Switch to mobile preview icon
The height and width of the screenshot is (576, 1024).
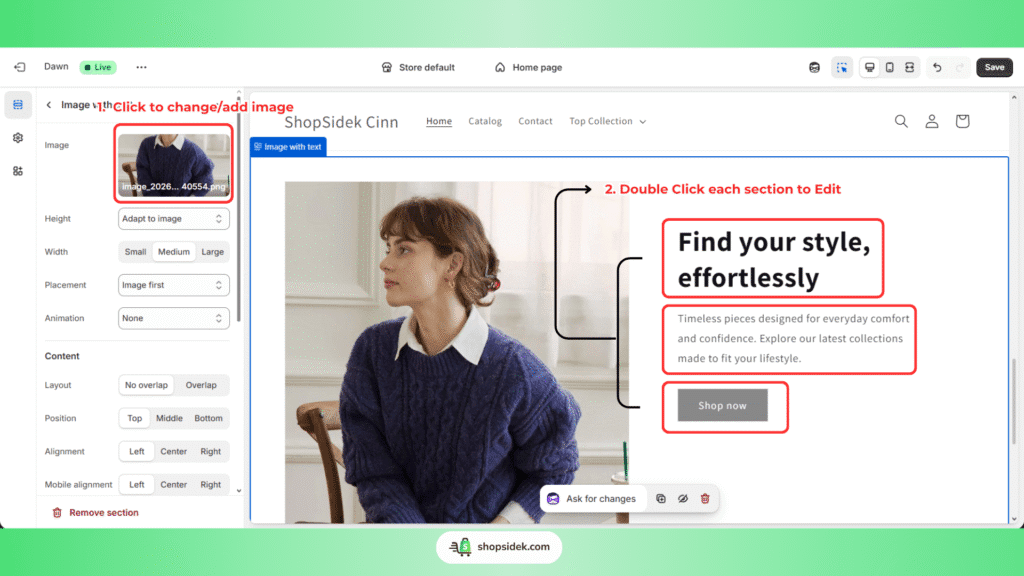pyautogui.click(x=889, y=67)
